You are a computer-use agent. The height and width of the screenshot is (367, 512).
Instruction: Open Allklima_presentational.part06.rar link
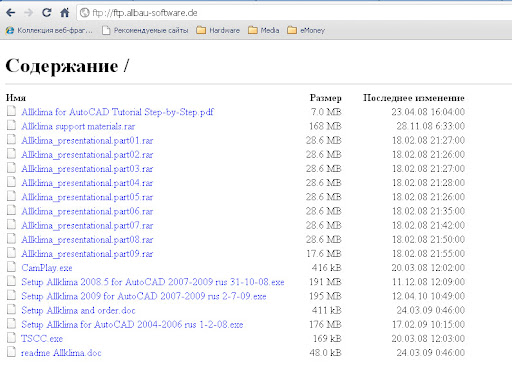click(x=87, y=211)
